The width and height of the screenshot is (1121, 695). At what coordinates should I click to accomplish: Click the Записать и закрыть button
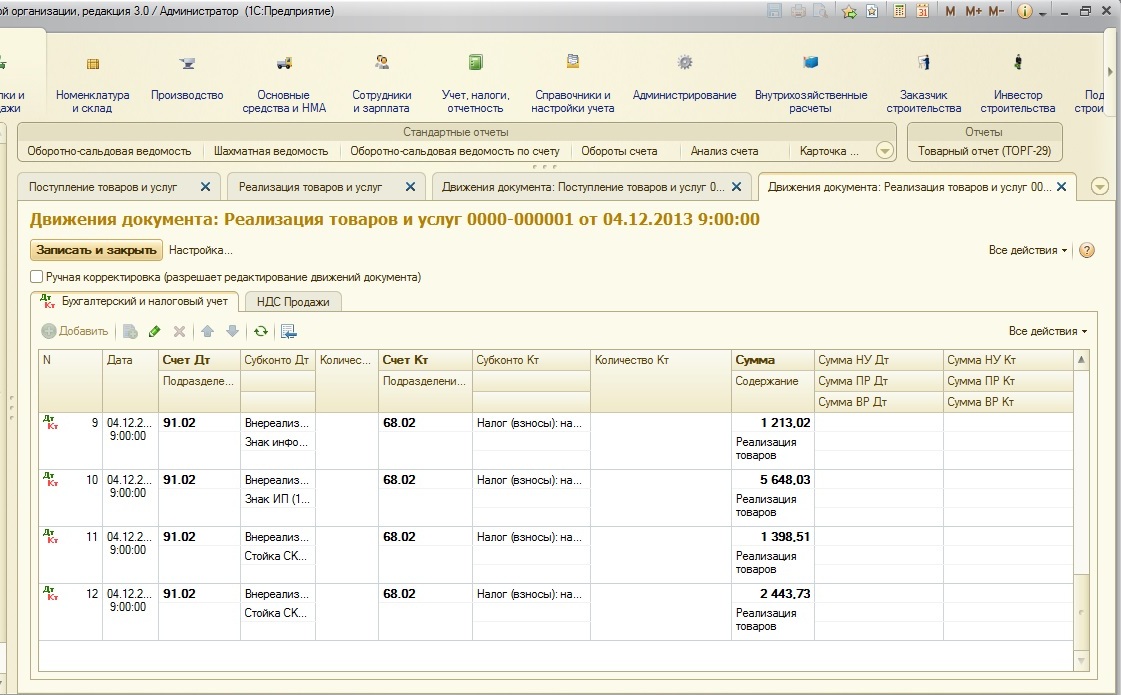(x=96, y=250)
